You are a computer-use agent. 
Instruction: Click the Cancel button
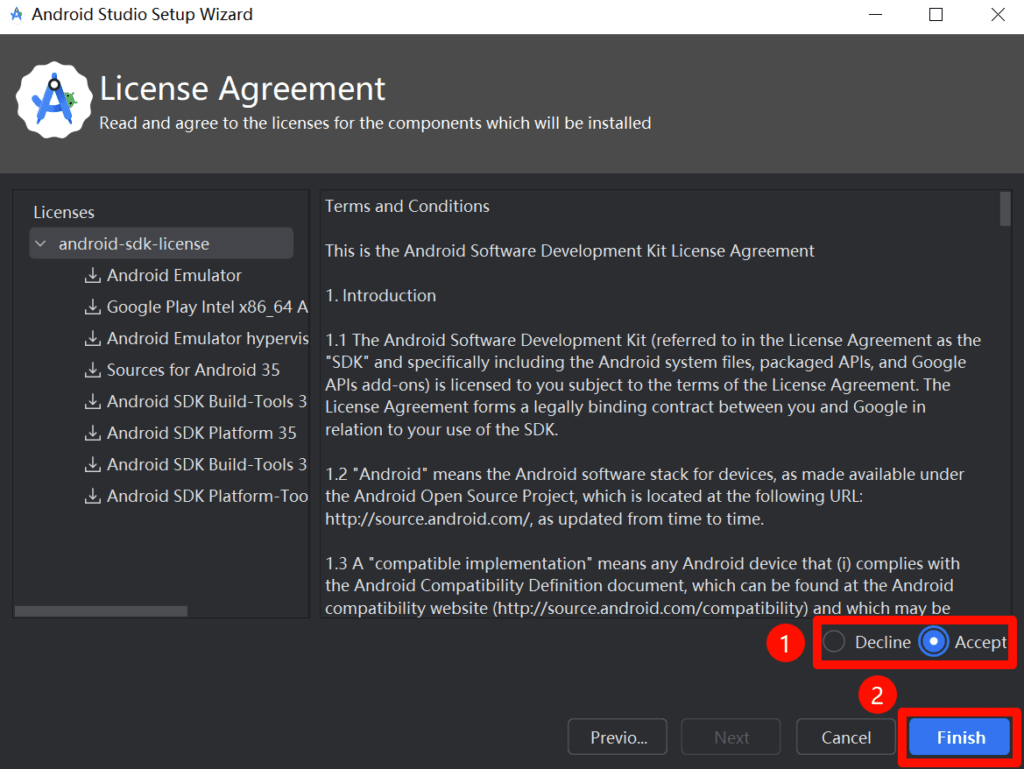pyautogui.click(x=846, y=738)
